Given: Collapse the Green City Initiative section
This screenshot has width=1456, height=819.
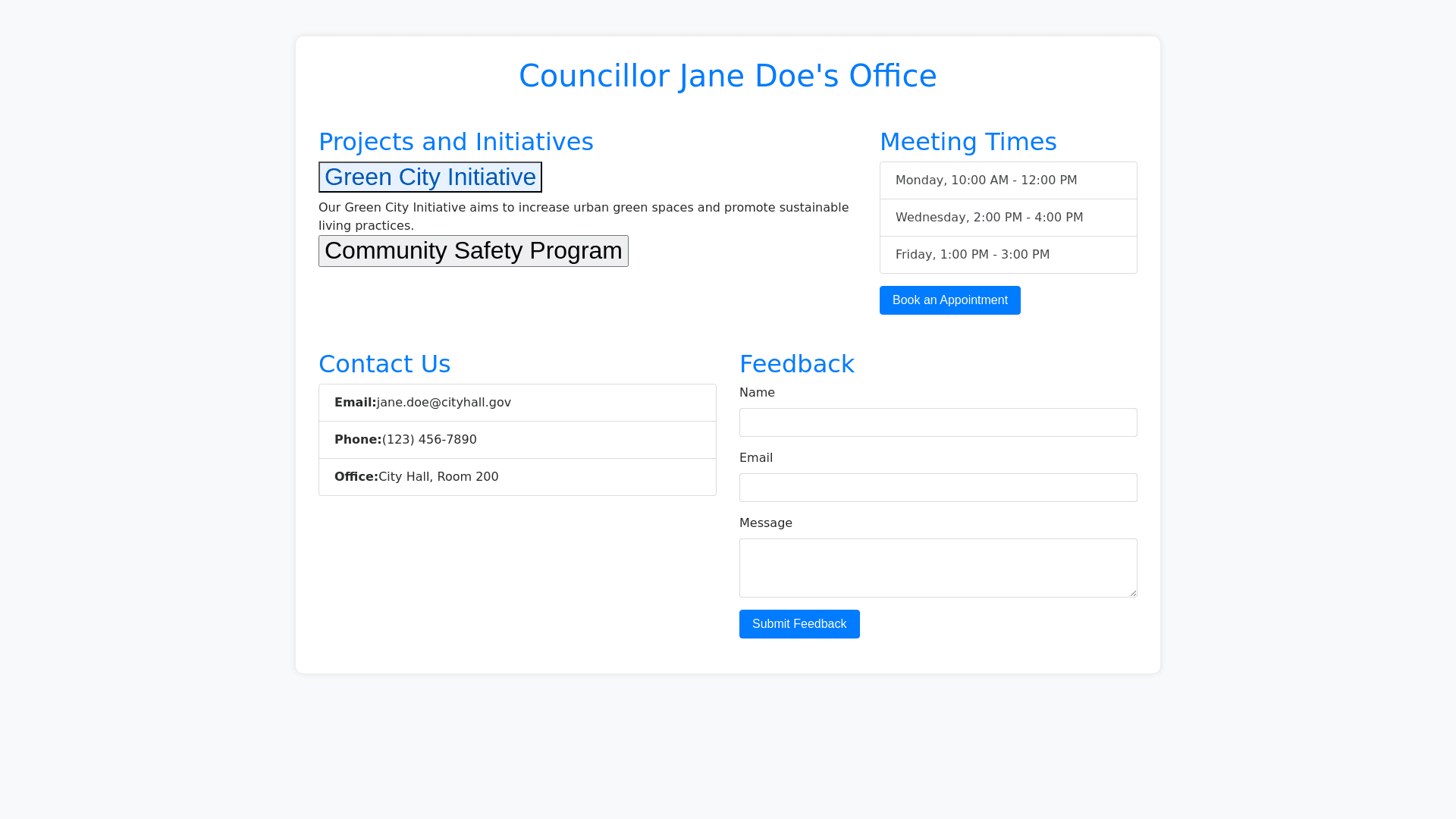Looking at the screenshot, I should [430, 177].
